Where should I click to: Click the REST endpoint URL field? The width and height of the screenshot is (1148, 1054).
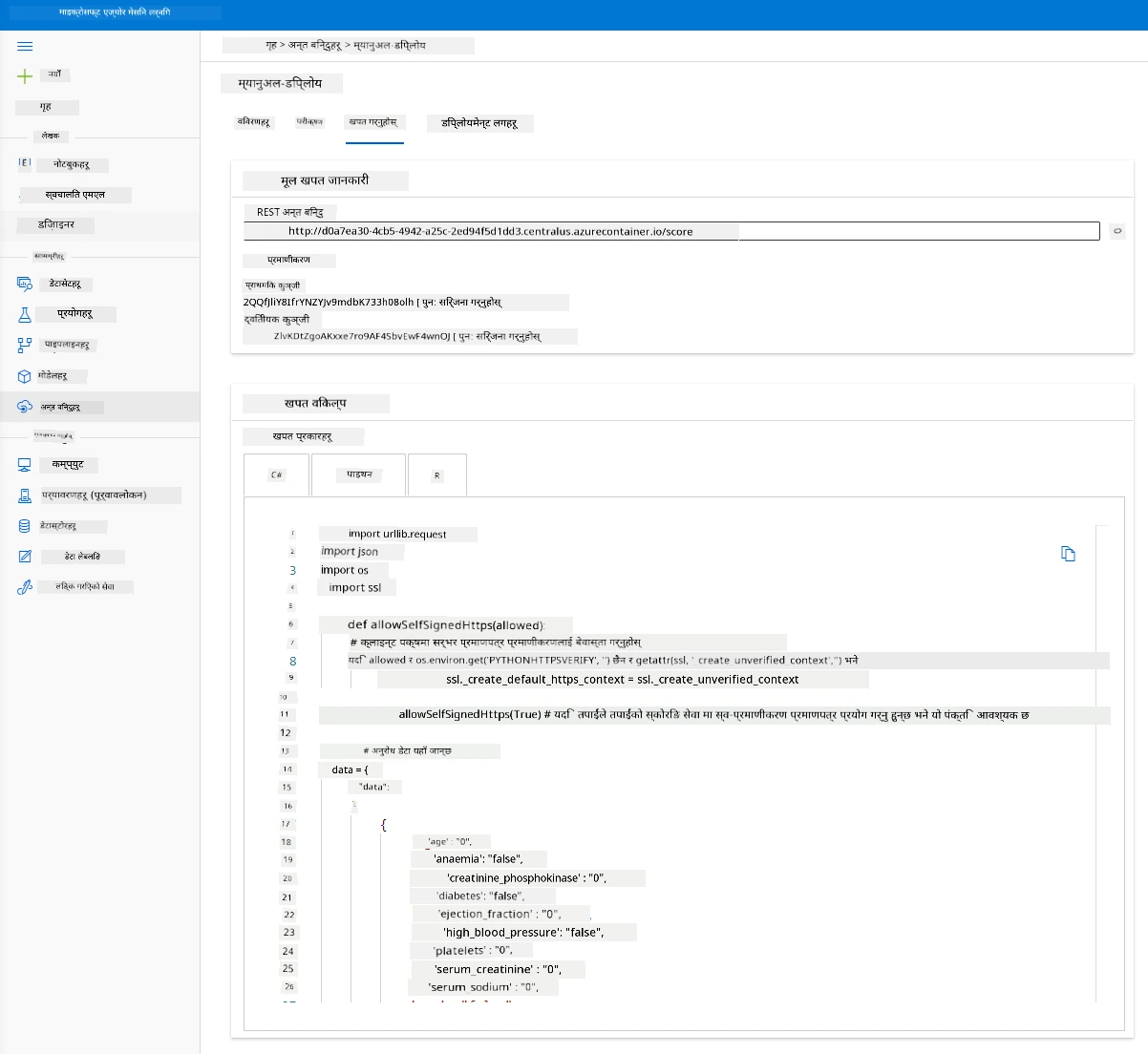click(671, 231)
